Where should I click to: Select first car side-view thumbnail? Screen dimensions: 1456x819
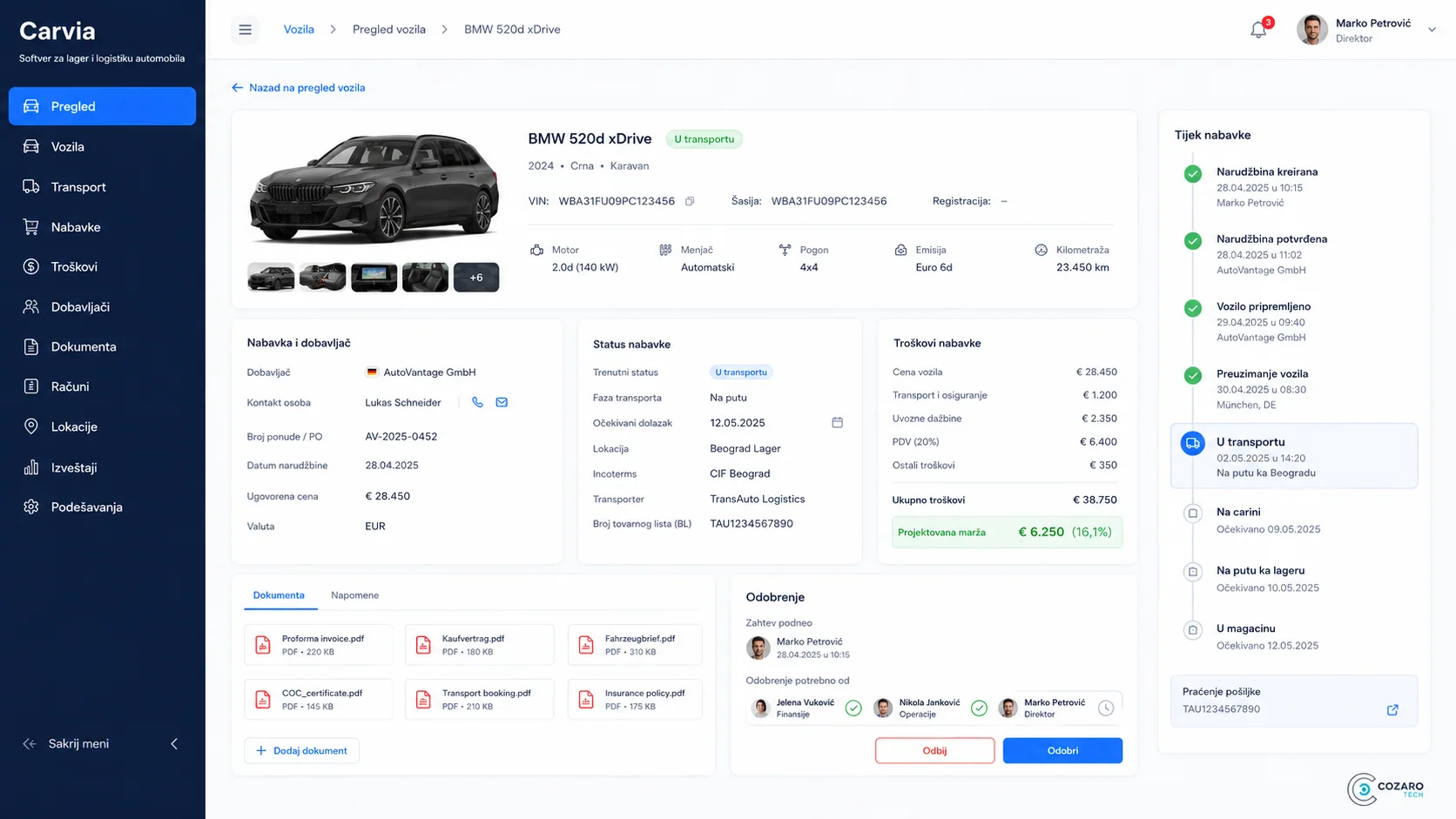271,277
